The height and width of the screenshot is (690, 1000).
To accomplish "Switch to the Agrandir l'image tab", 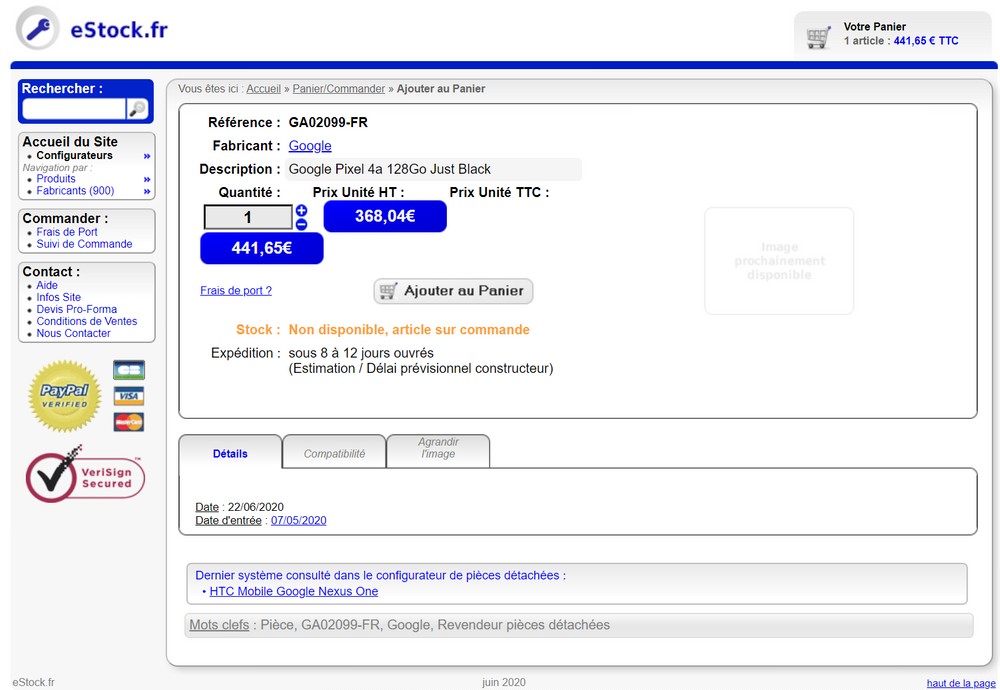I will (438, 448).
